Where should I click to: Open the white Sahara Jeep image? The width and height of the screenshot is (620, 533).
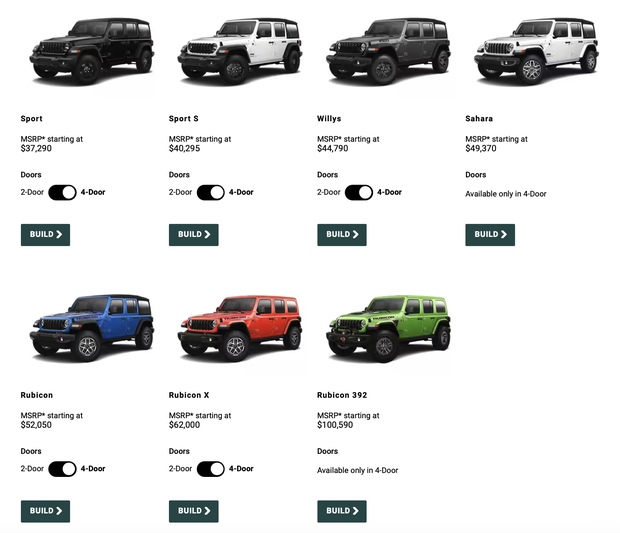(x=537, y=51)
